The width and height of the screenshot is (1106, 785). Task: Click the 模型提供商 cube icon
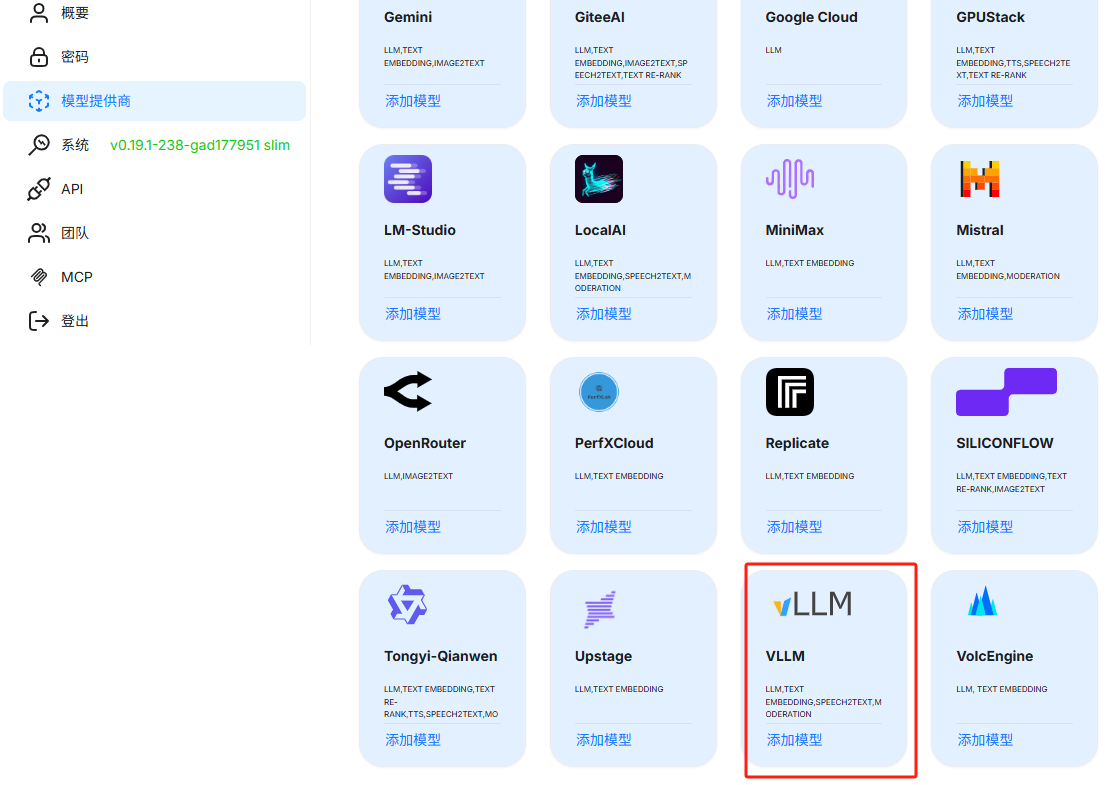click(x=39, y=101)
